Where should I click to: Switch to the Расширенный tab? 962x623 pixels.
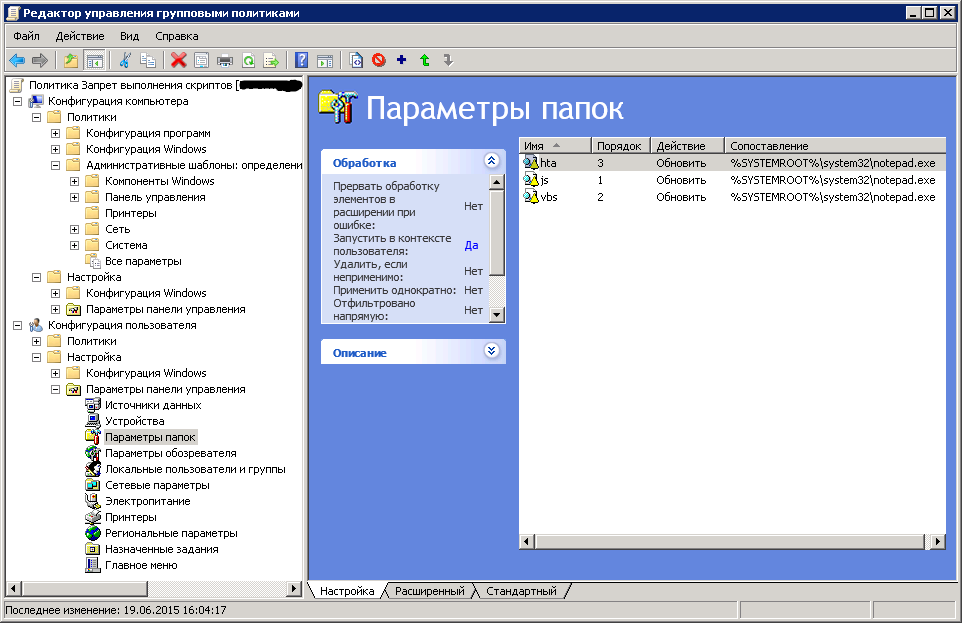429,591
